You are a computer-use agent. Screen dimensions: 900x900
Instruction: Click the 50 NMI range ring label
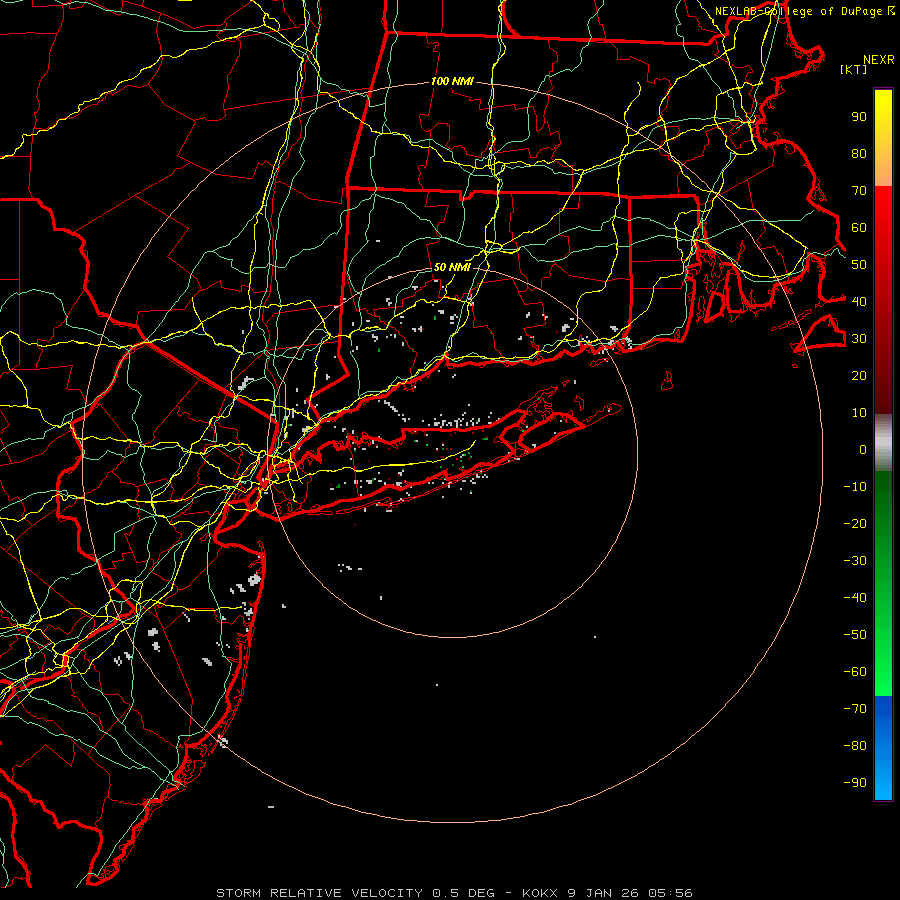pyautogui.click(x=452, y=267)
